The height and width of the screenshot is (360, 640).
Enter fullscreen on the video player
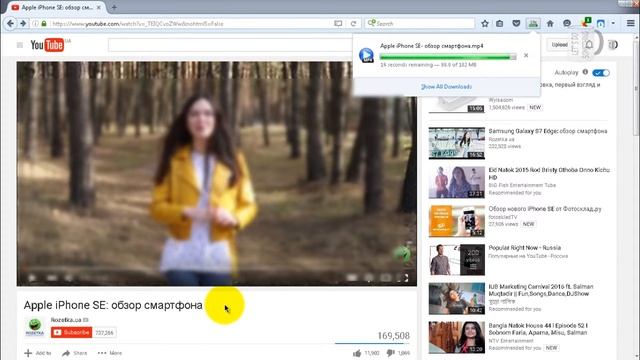point(406,278)
